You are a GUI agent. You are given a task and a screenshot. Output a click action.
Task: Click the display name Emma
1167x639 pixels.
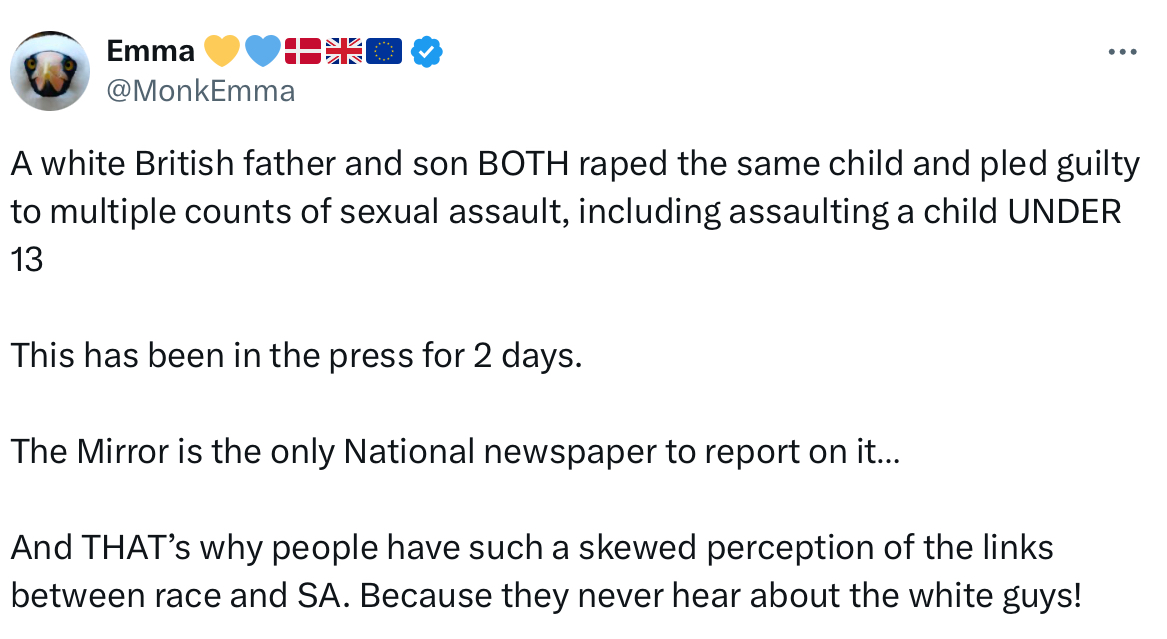(150, 50)
